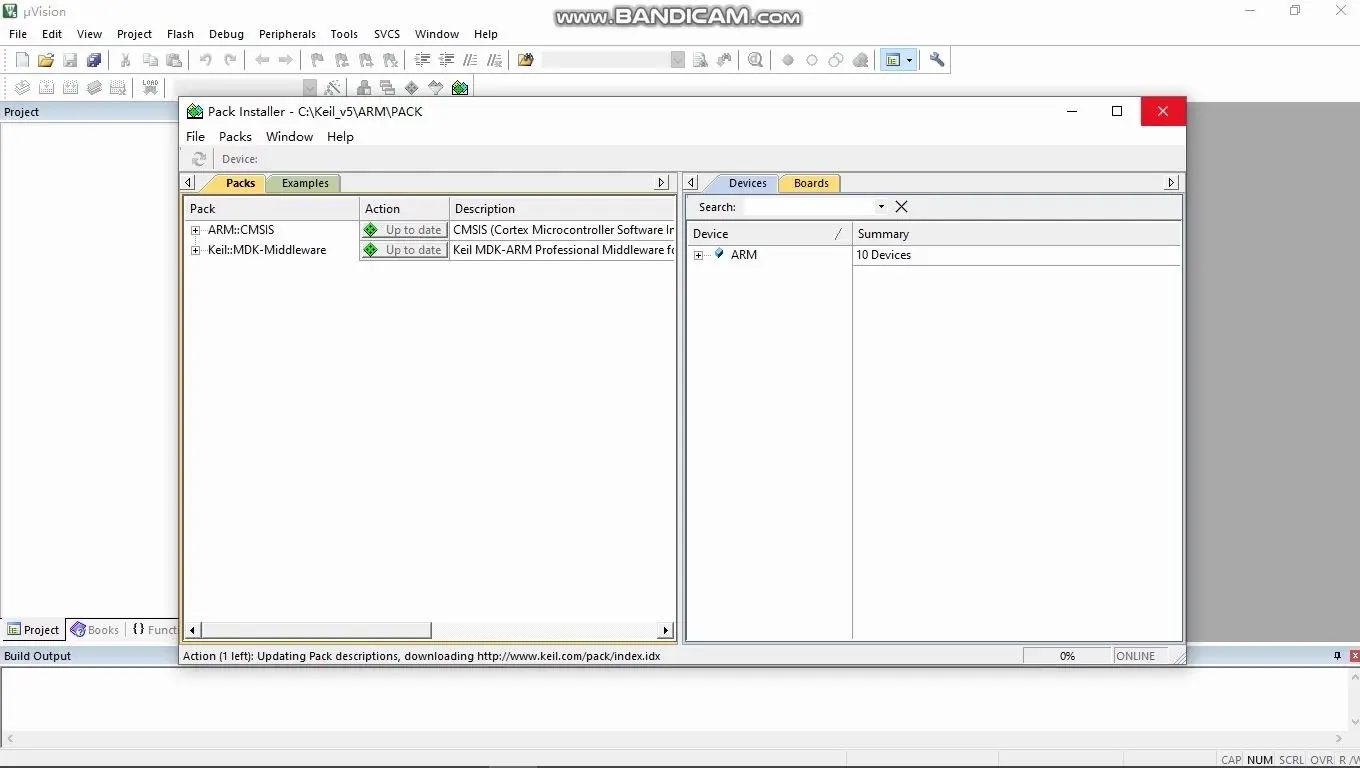Expand the ARM device node
Screen dimensions: 1360x768
point(698,255)
